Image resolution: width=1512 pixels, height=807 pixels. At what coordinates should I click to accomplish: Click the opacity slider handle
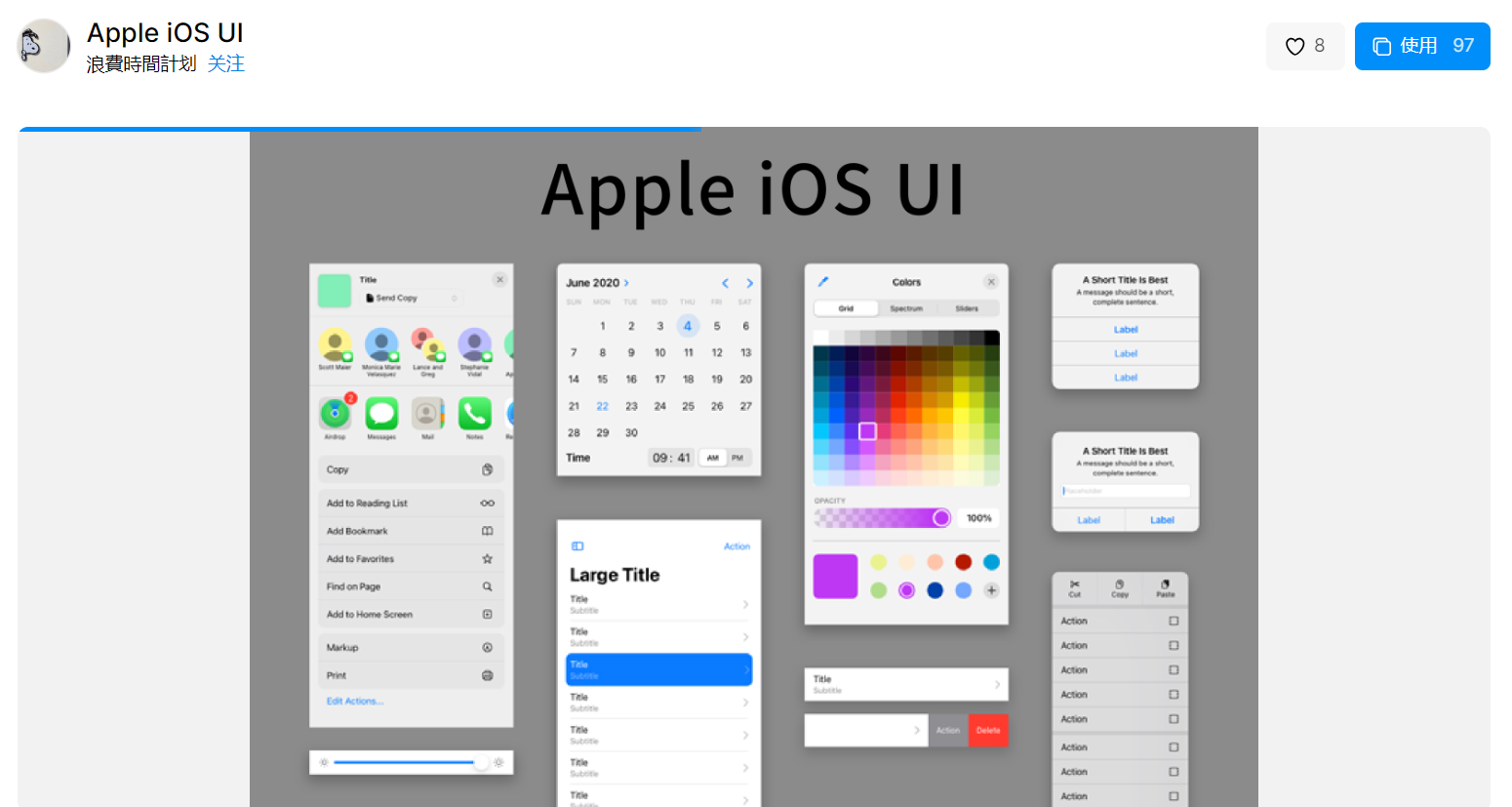point(941,518)
